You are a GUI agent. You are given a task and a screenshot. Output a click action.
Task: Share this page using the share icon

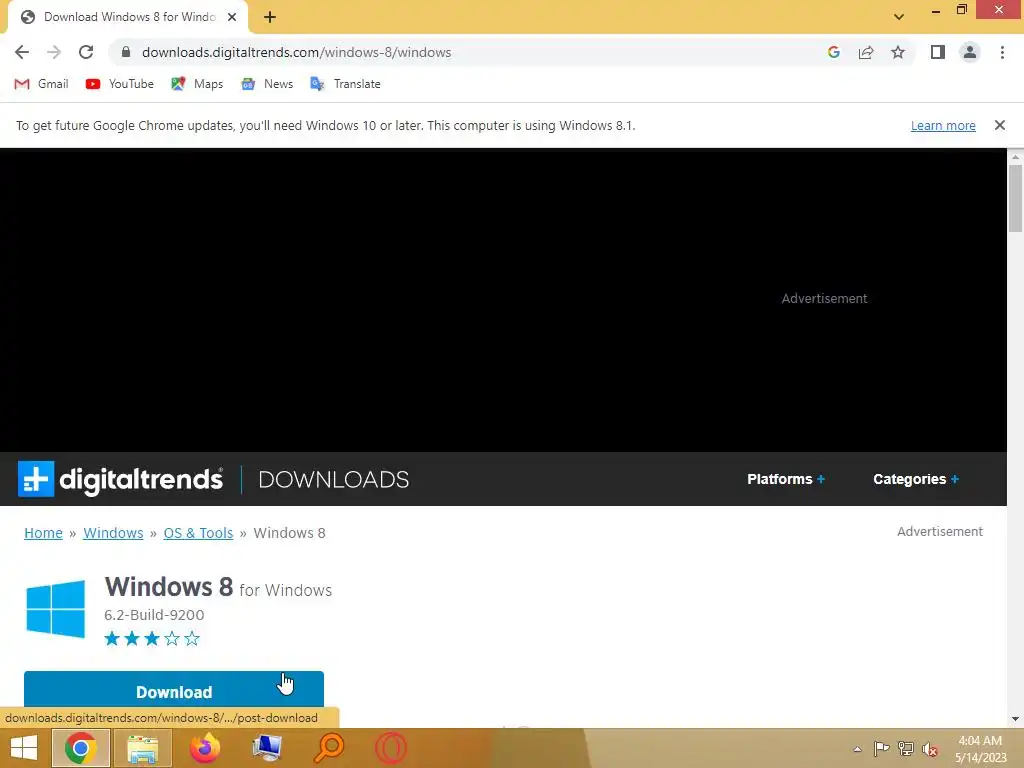[866, 52]
